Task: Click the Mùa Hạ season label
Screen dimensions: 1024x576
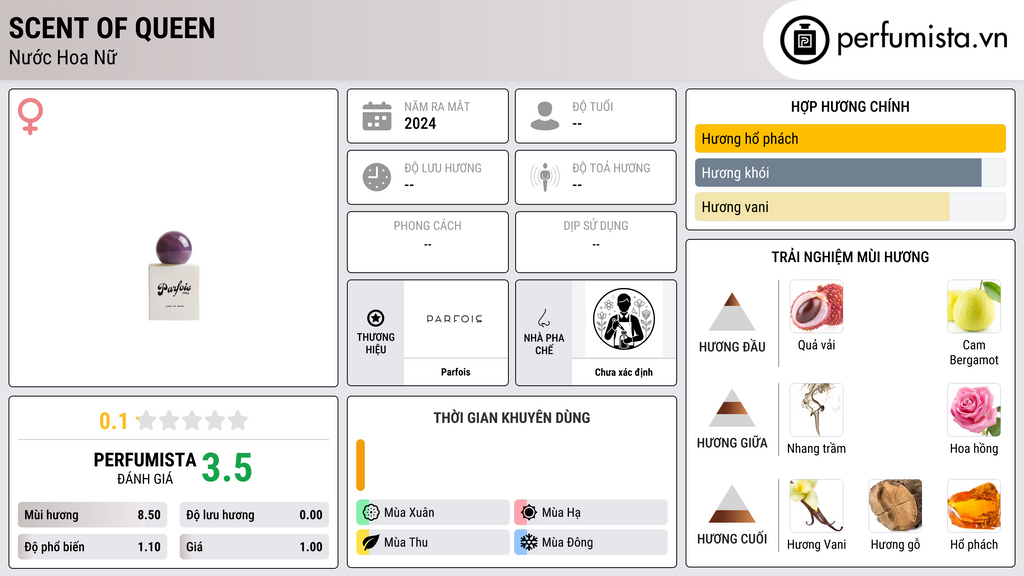Action: click(x=561, y=513)
